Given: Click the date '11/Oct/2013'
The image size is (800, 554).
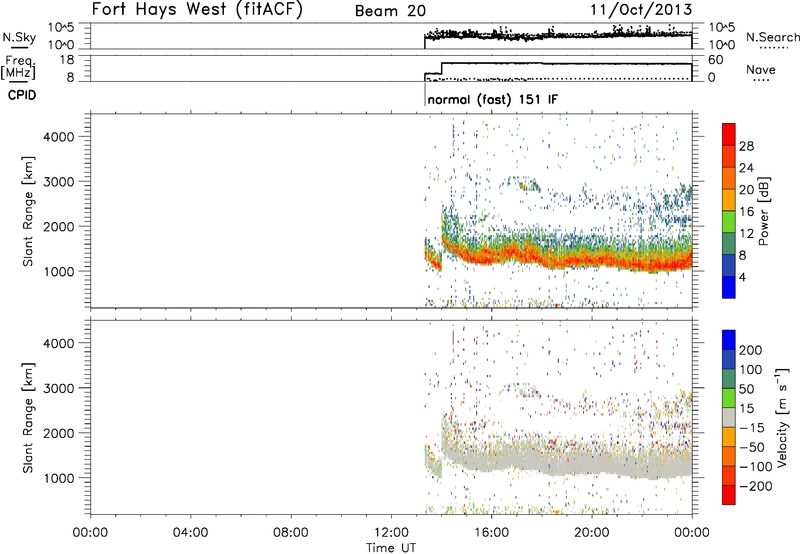Looking at the screenshot, I should (x=641, y=10).
